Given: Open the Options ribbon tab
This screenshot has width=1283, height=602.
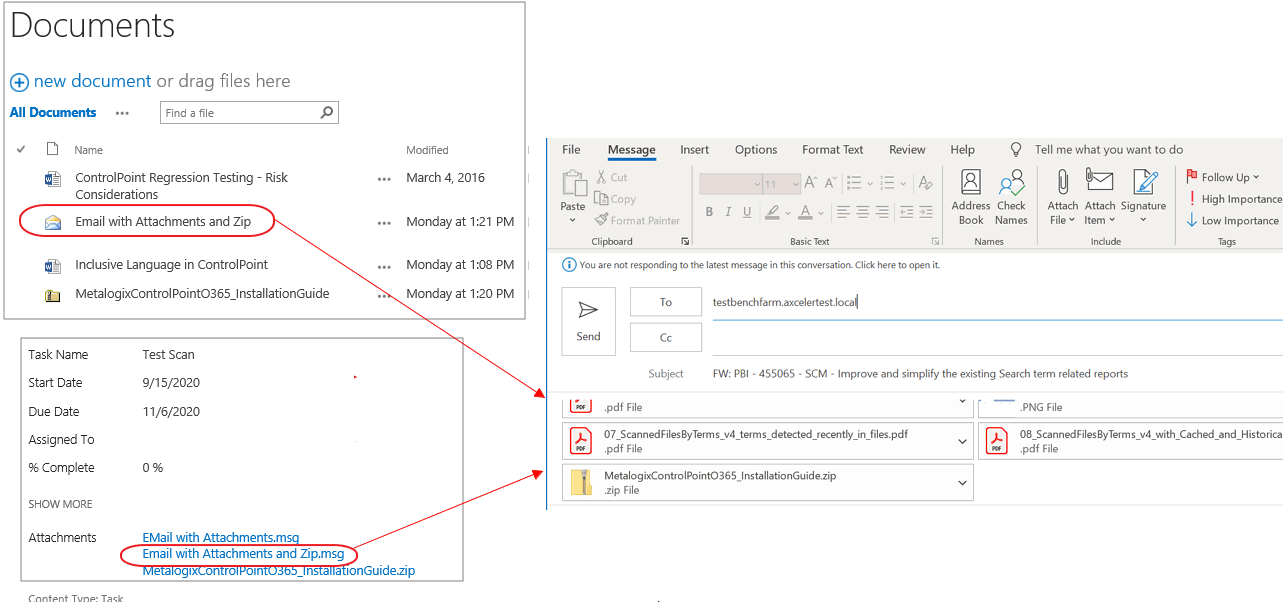Looking at the screenshot, I should (x=755, y=149).
